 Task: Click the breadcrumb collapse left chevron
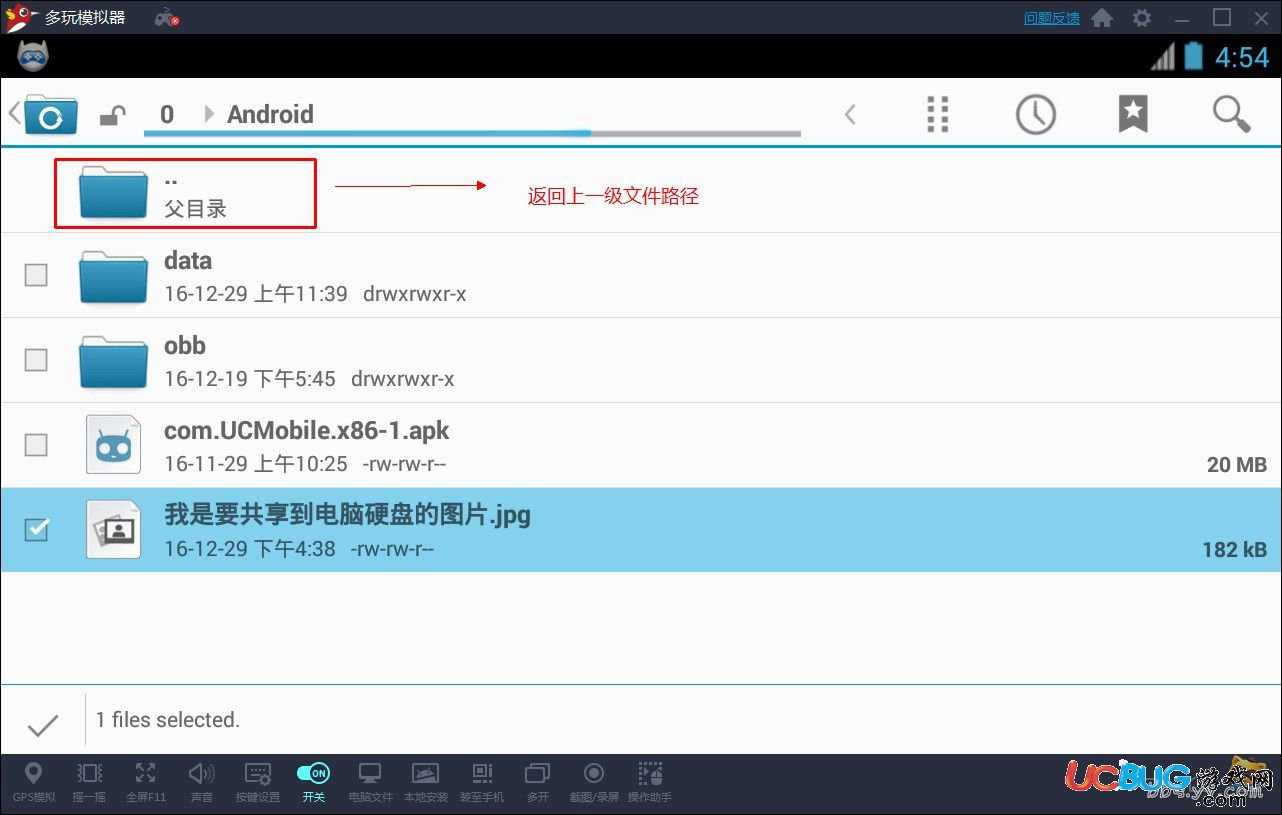point(850,115)
